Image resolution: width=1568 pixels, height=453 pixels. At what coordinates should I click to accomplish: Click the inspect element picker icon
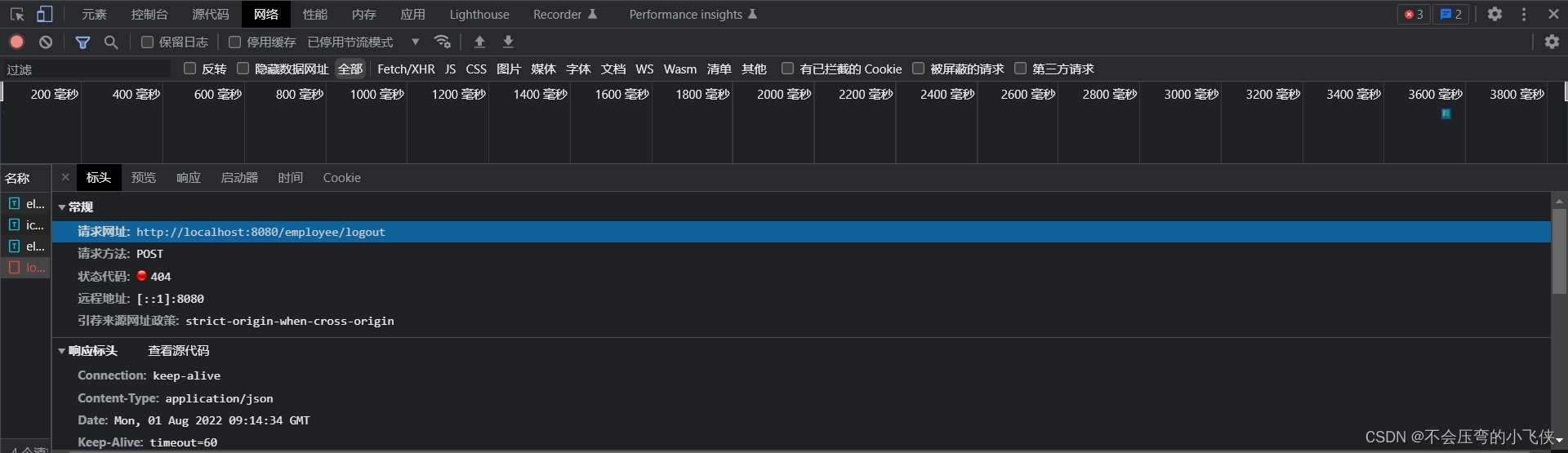click(17, 14)
